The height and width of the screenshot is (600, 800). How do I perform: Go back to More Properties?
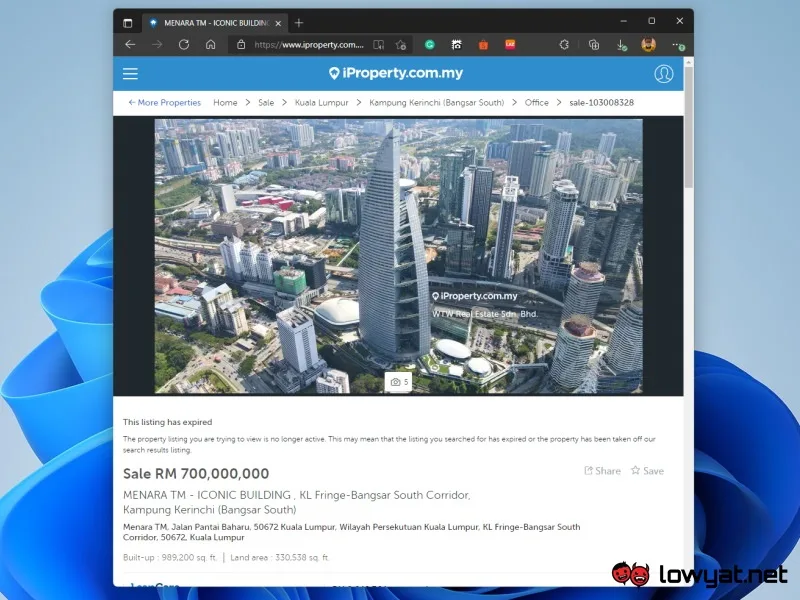click(x=164, y=103)
